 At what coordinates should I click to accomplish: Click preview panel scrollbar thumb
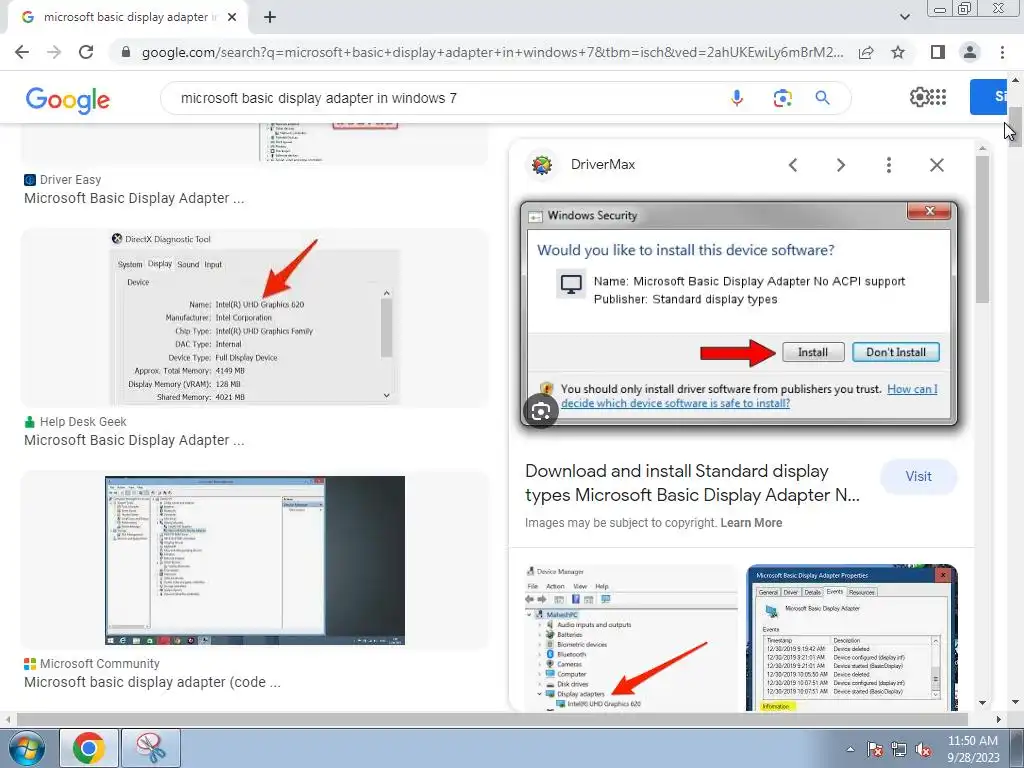[982, 229]
